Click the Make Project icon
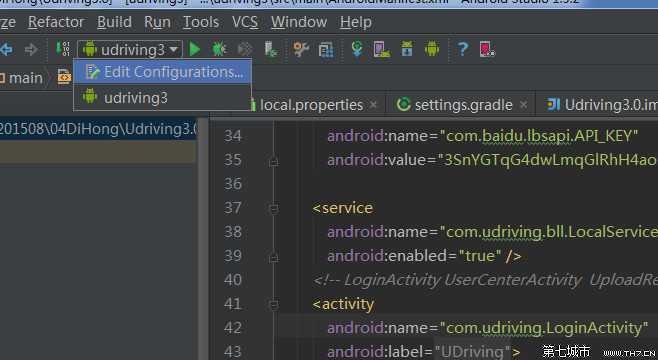The image size is (658, 360). (63, 49)
